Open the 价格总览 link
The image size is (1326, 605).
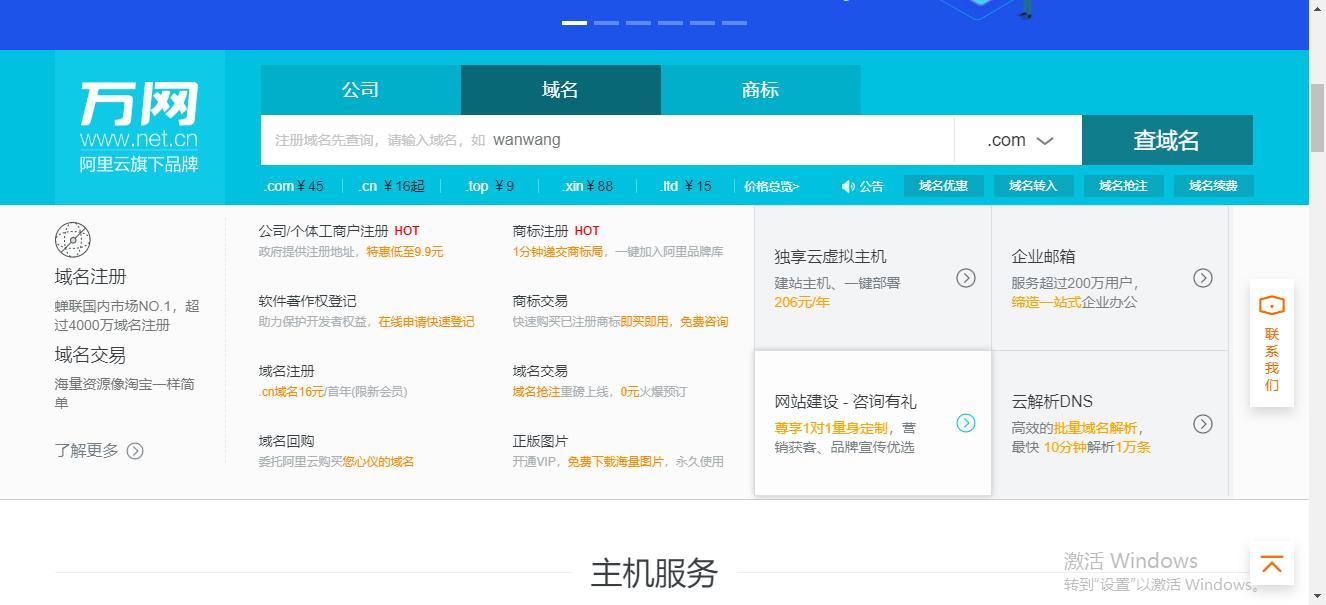tap(772, 185)
